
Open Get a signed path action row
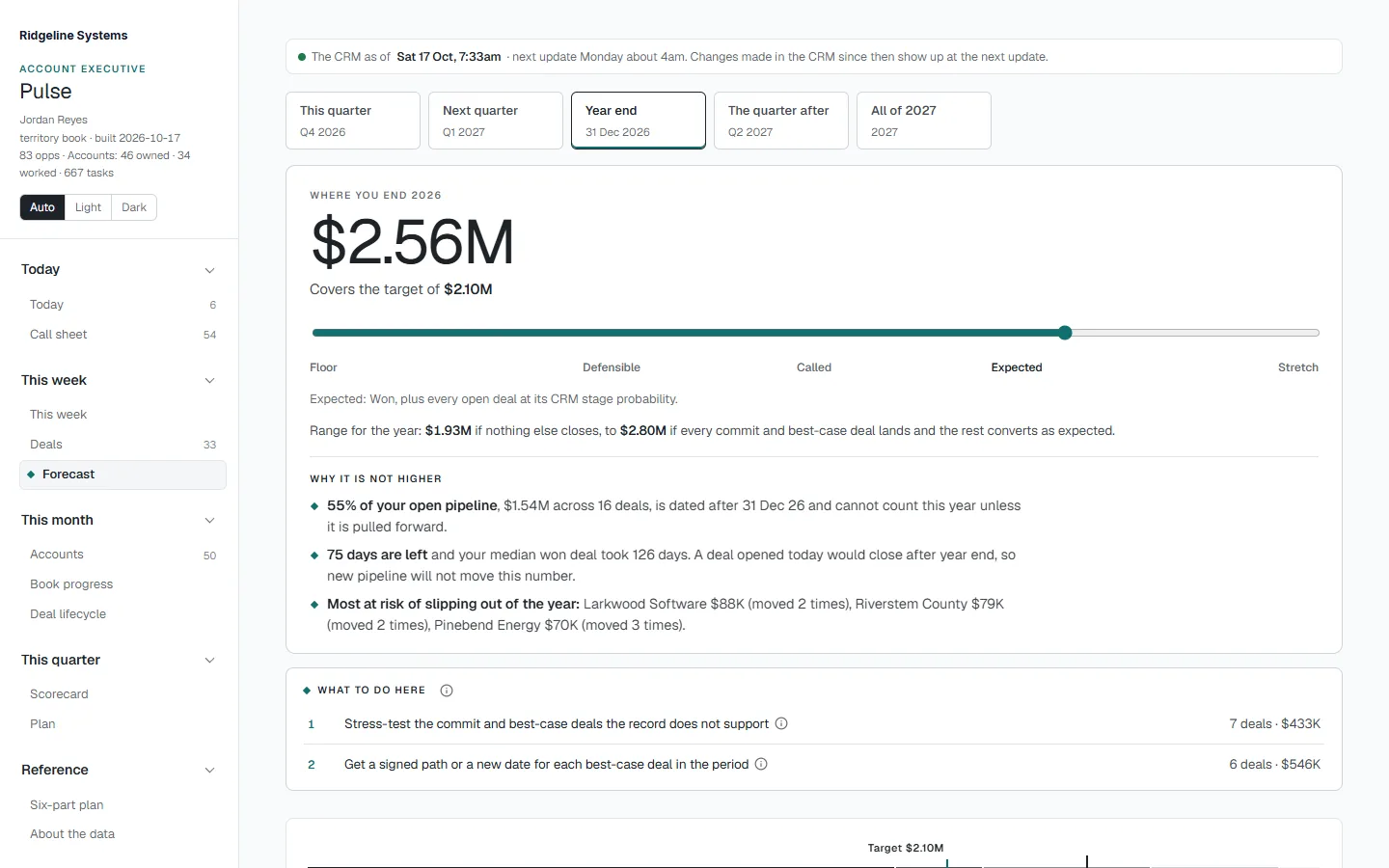tap(814, 765)
